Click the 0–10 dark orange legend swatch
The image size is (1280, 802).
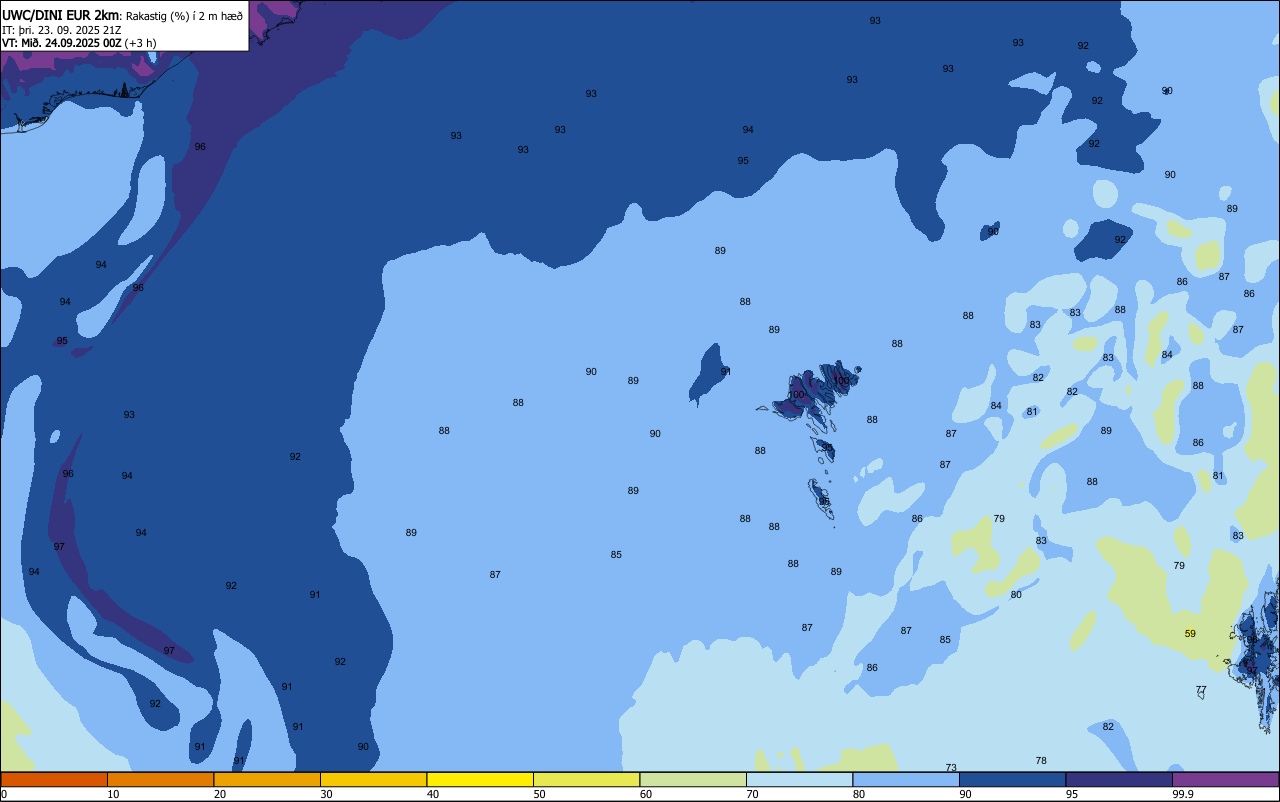(54, 779)
